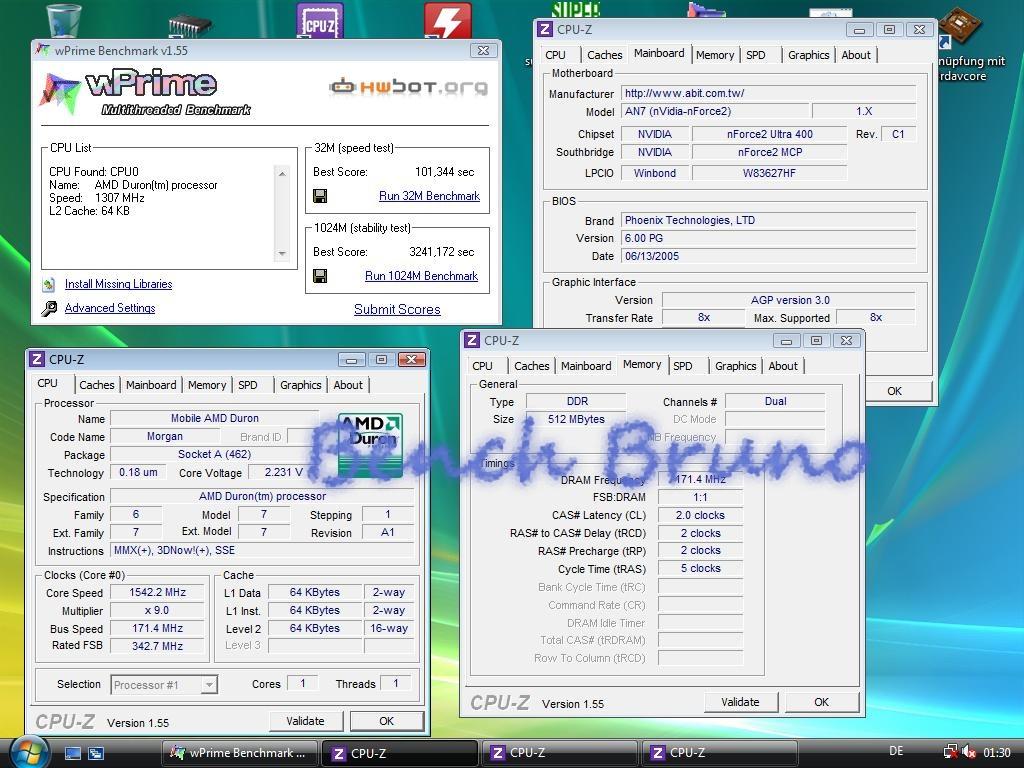The height and width of the screenshot is (768, 1024).
Task: Click the window switcher quick launch icon
Action: (x=95, y=753)
